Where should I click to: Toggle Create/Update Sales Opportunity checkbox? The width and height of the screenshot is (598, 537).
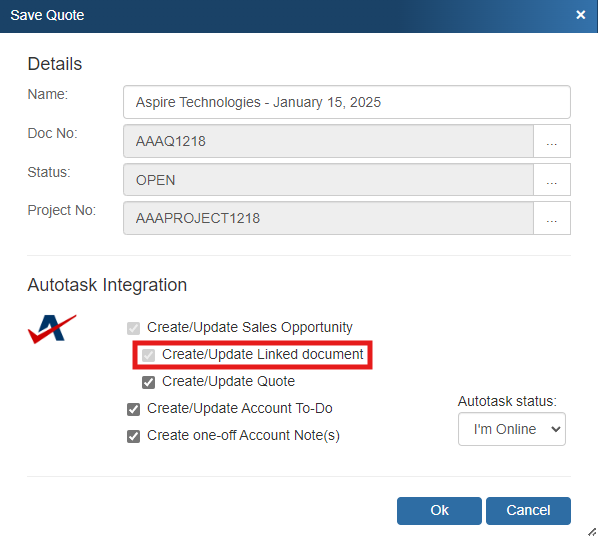pos(133,328)
